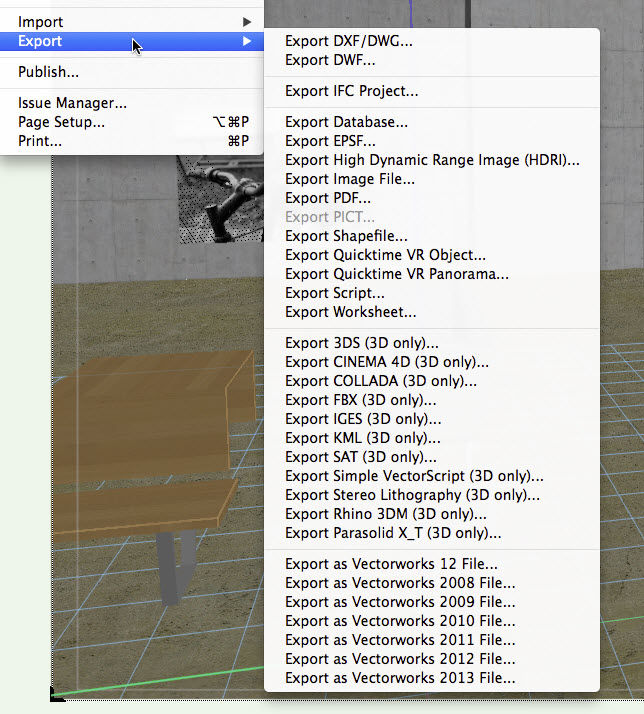
Task: Select Export PDF...
Action: click(x=432, y=198)
